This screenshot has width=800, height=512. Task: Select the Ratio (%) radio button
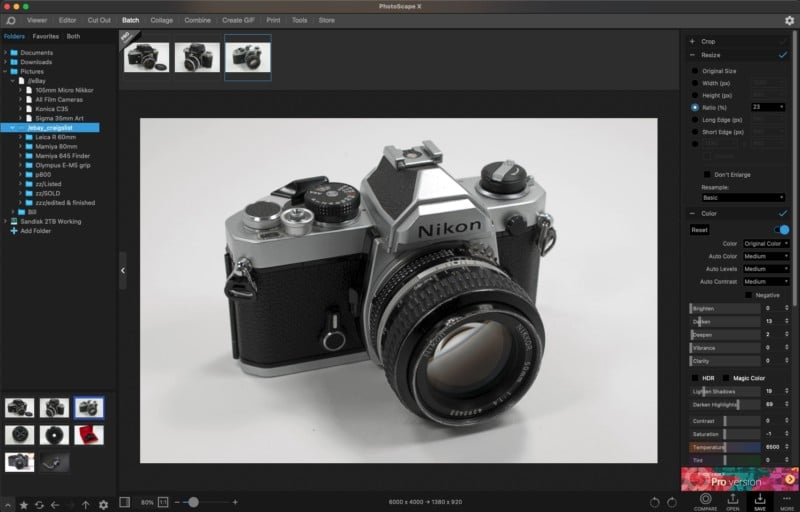695,107
